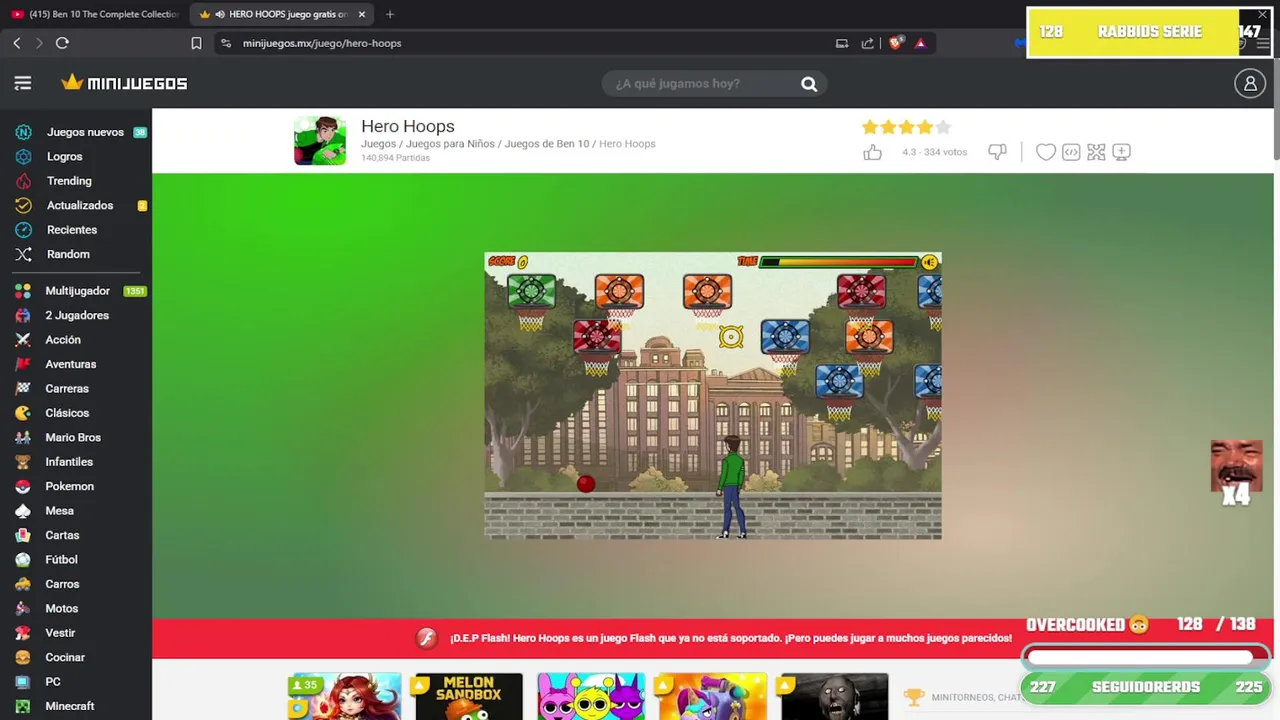Image resolution: width=1280 pixels, height=720 pixels.
Task: Open the Fútbol category
Action: (61, 560)
